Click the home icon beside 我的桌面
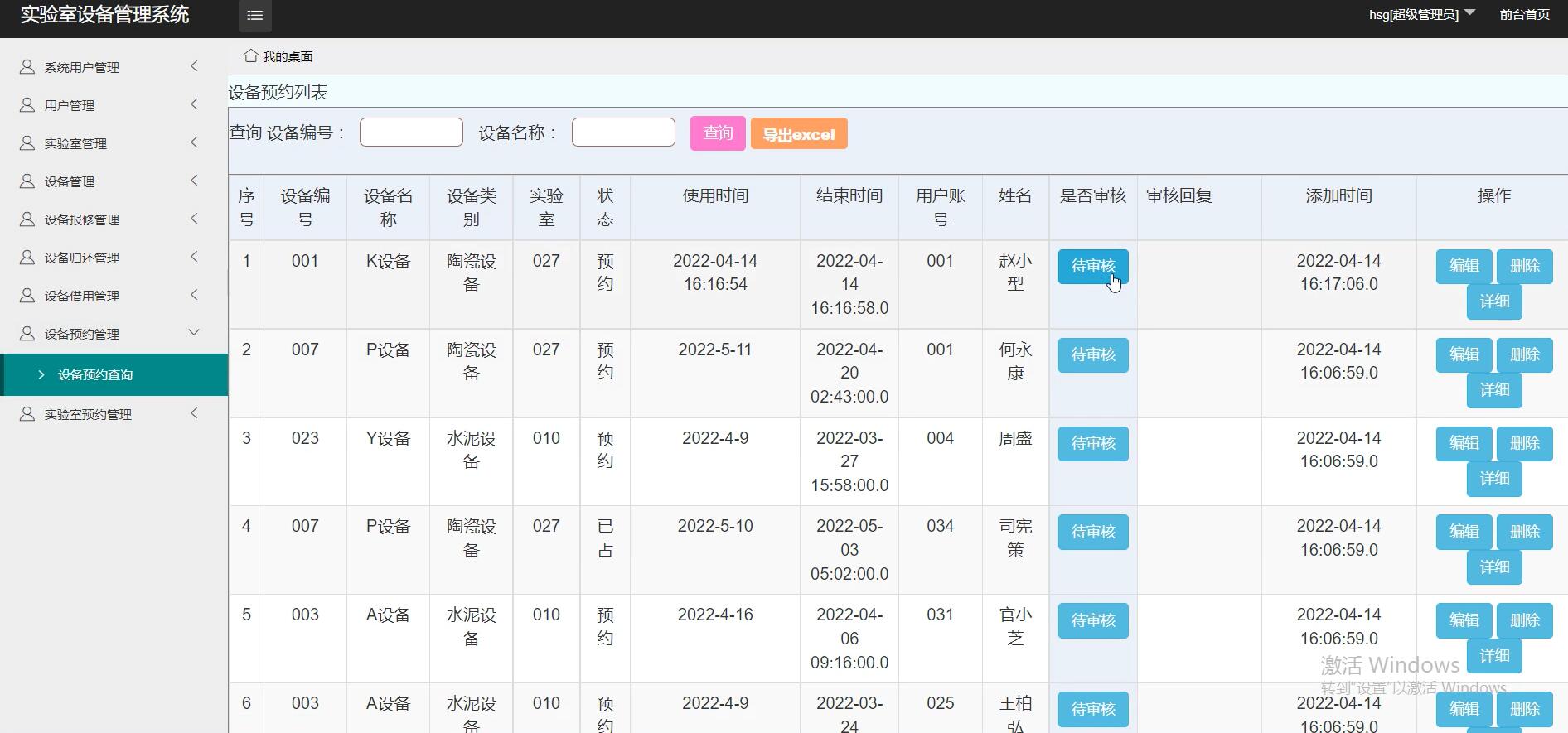 pos(250,55)
